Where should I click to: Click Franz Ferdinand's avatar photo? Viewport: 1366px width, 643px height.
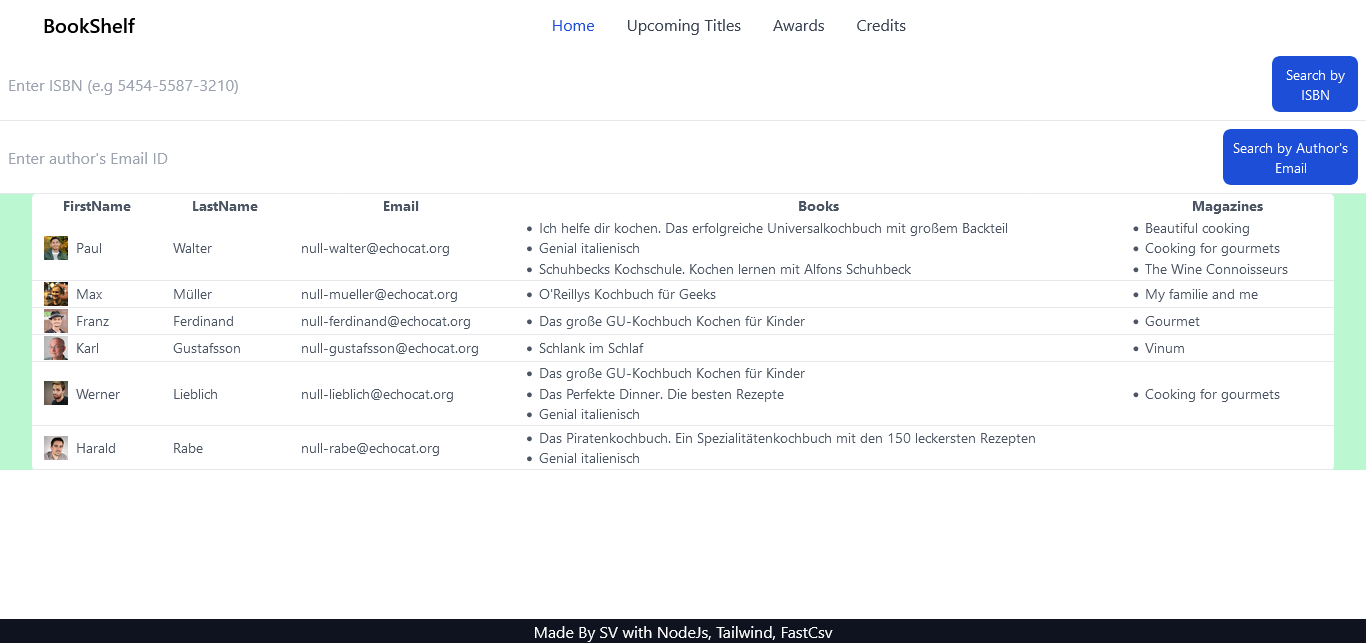click(56, 321)
